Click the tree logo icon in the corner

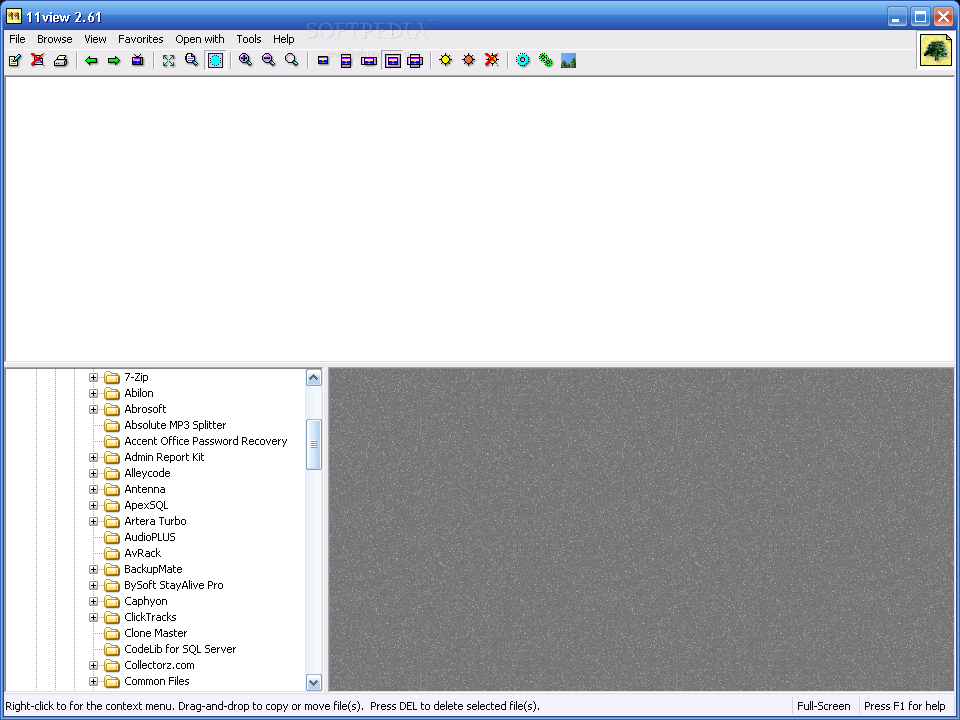click(x=936, y=50)
